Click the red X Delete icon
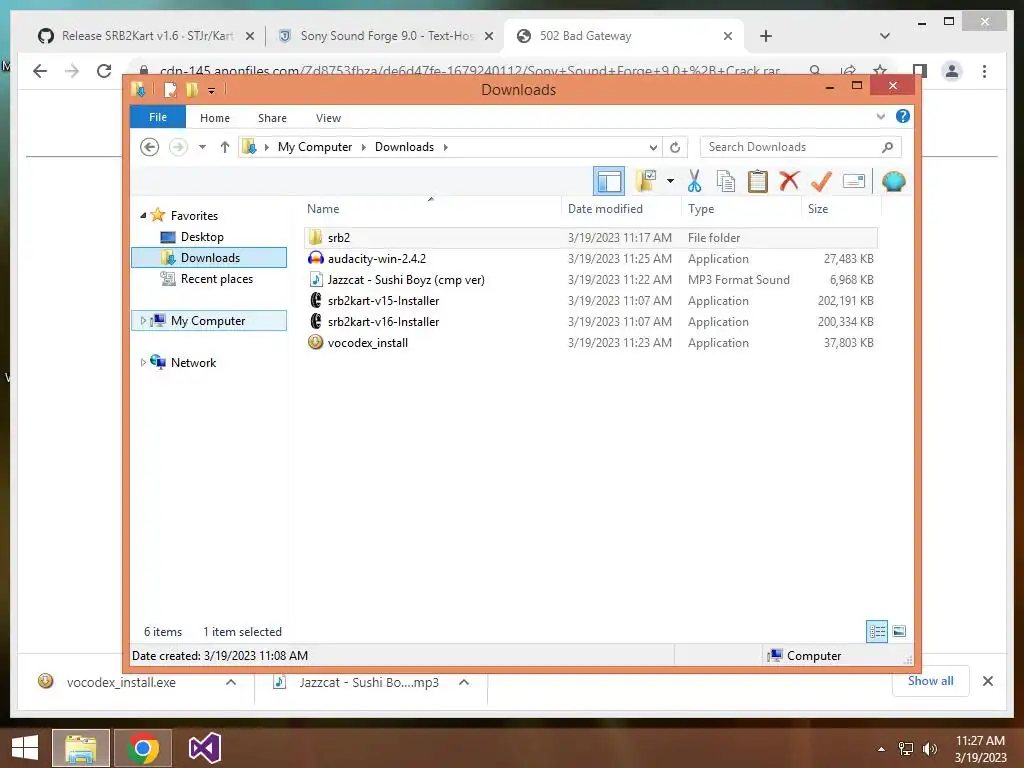The image size is (1024, 768). click(789, 181)
